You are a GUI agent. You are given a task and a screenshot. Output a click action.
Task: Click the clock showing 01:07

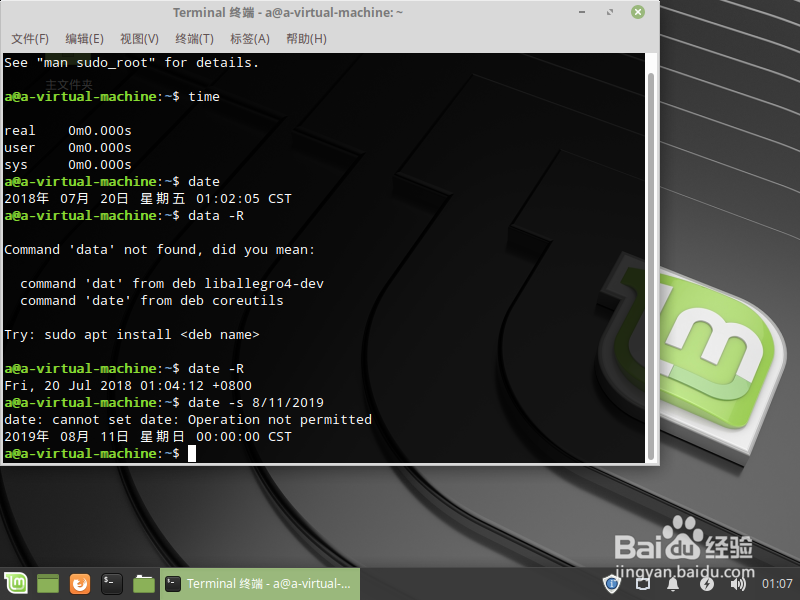click(779, 583)
